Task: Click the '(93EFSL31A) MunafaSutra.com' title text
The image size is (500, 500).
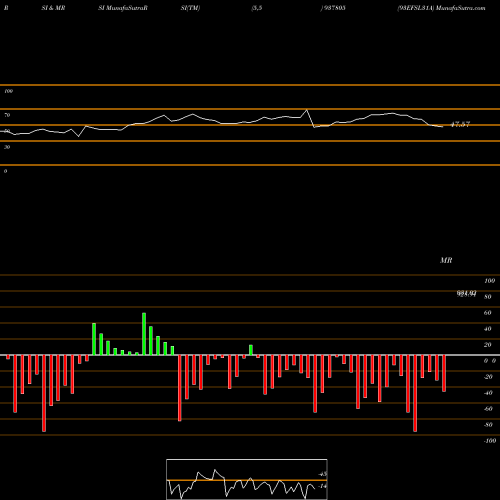Action: (441, 8)
